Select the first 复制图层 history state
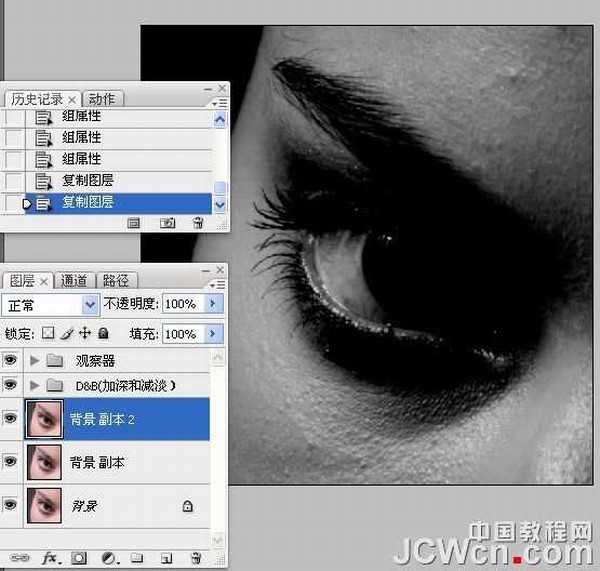 tap(88, 181)
